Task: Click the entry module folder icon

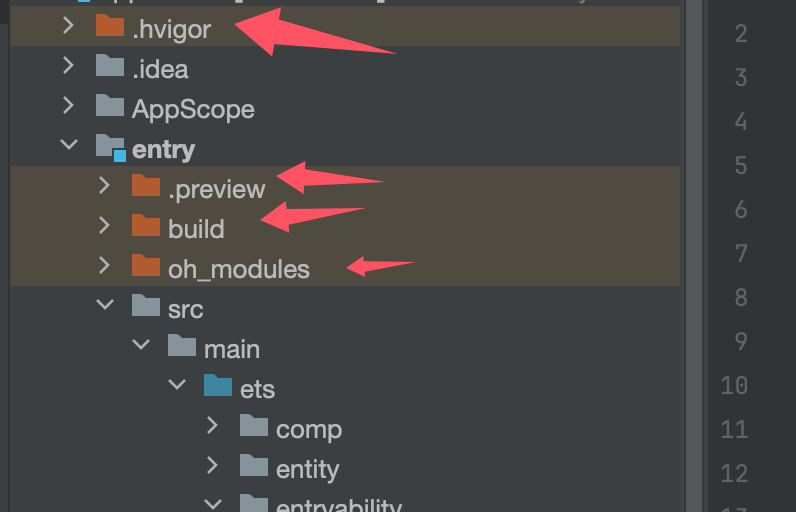Action: click(111, 148)
